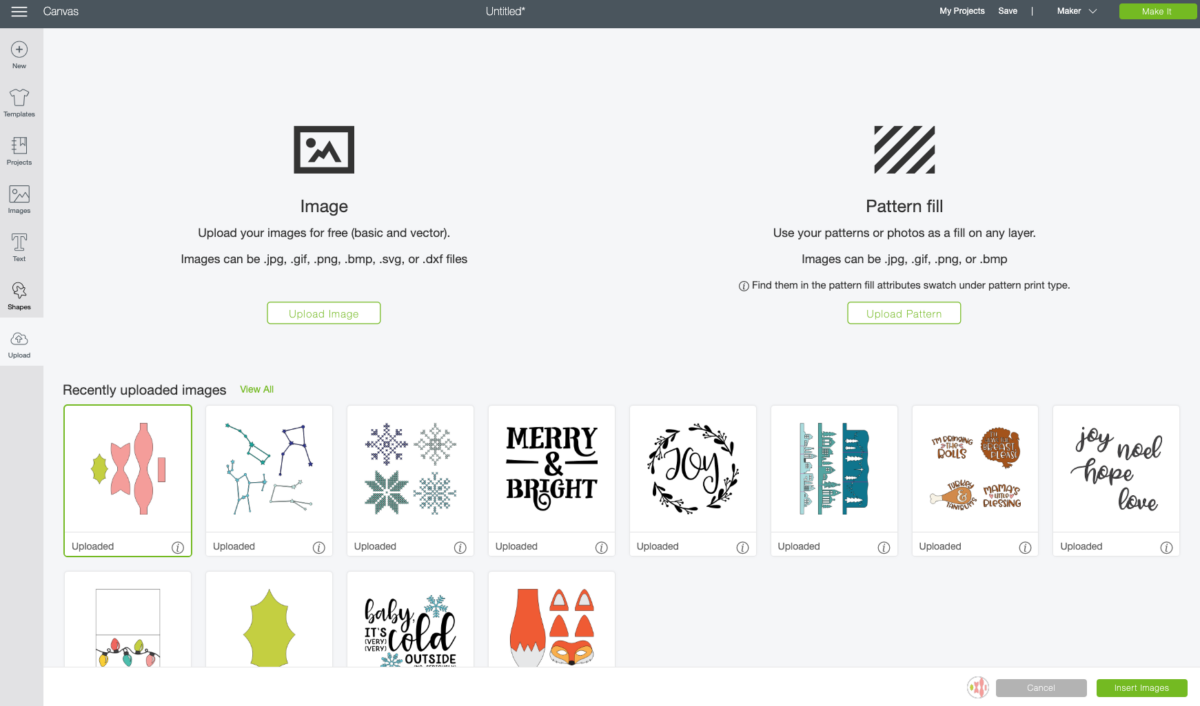Image resolution: width=1200 pixels, height=706 pixels.
Task: Click the green Make It button
Action: (x=1156, y=11)
